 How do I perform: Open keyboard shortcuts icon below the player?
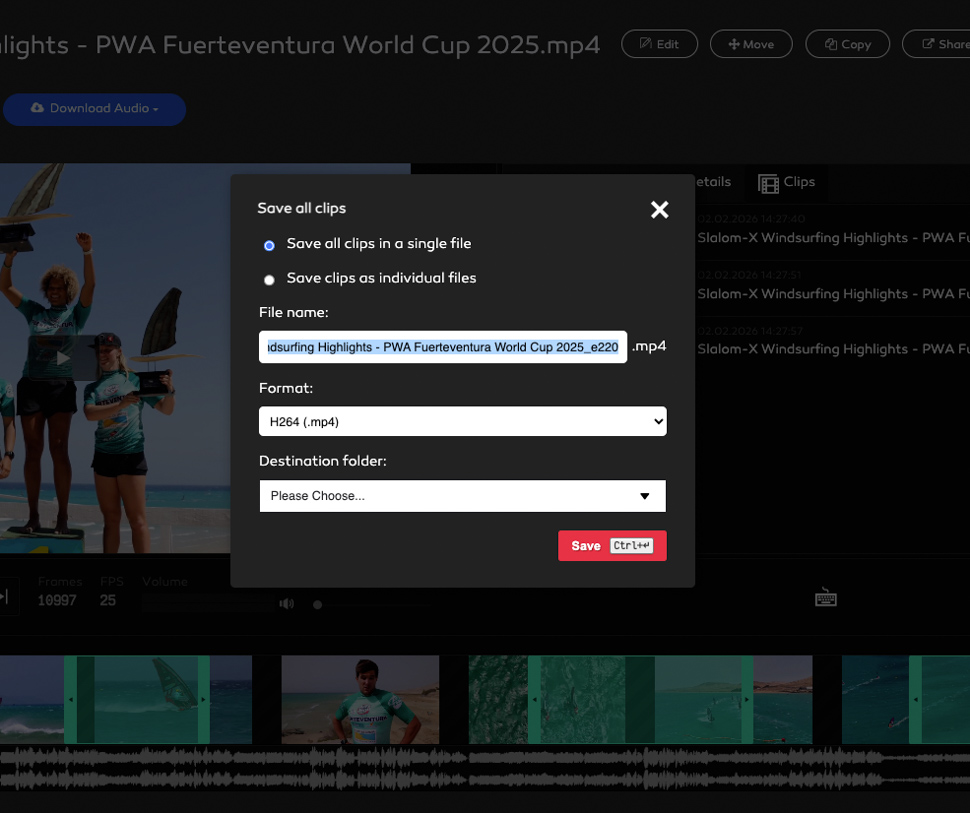[825, 598]
